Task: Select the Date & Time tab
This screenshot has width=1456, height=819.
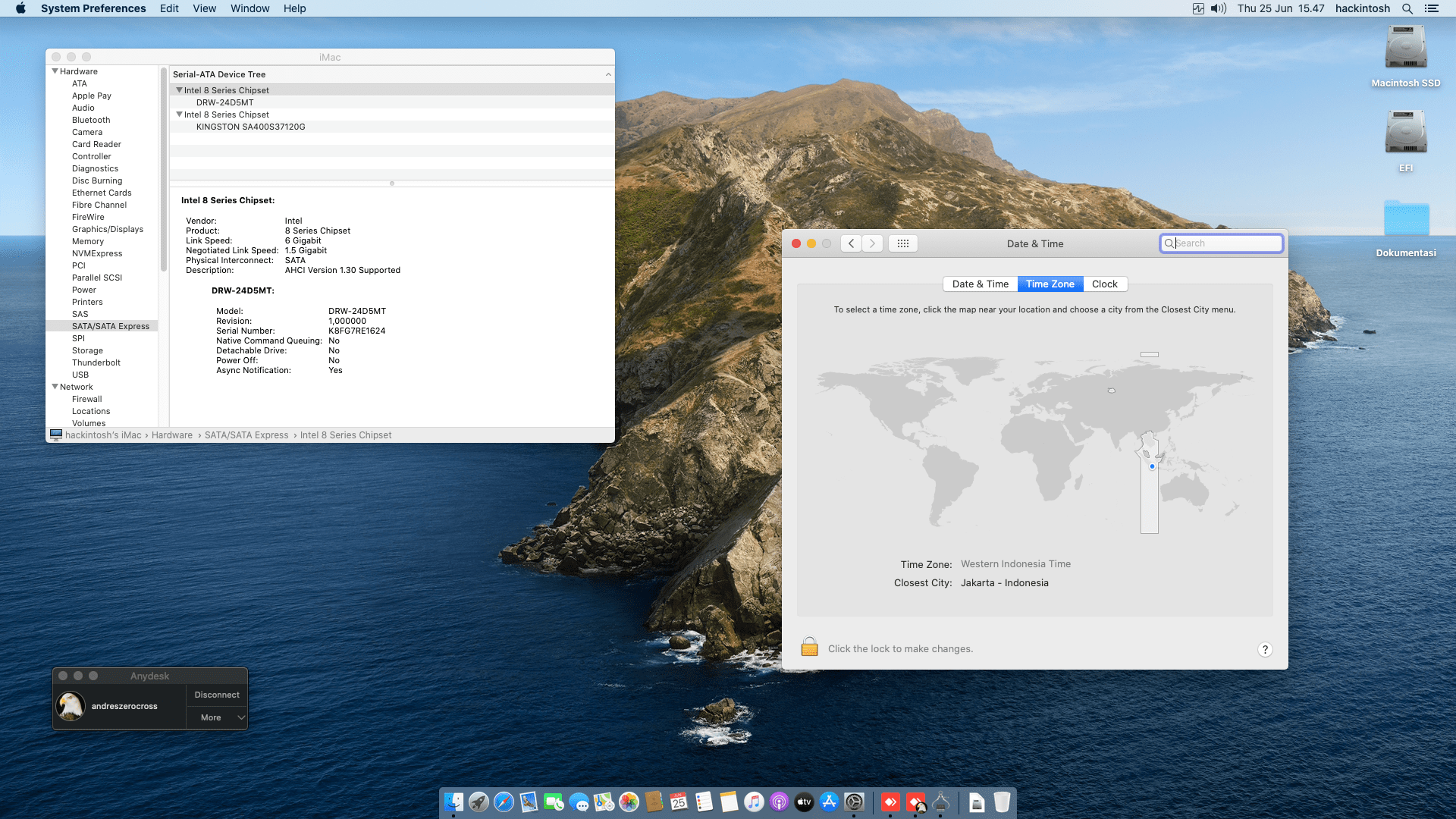Action: 980,284
